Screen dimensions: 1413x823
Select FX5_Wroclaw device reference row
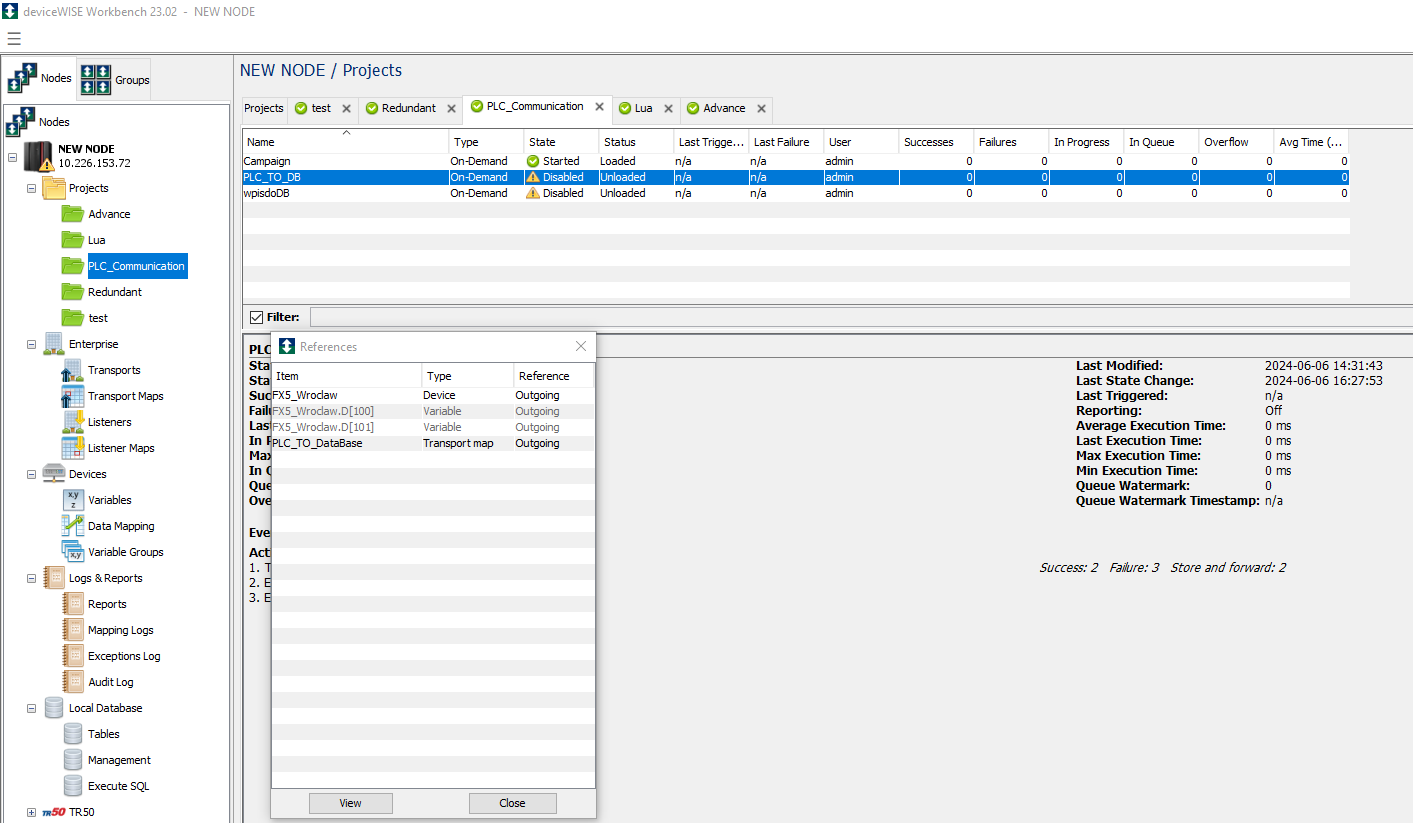coord(433,395)
